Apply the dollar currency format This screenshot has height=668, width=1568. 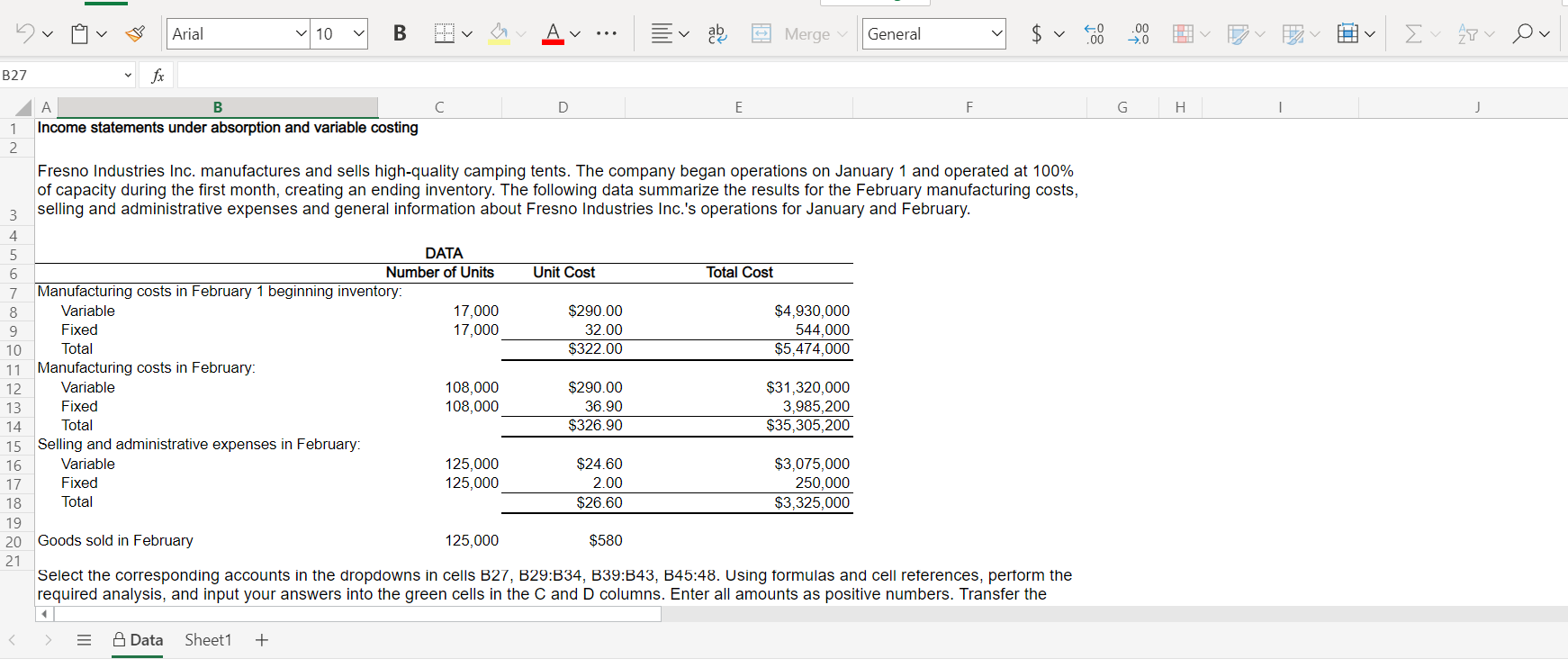pyautogui.click(x=1037, y=34)
